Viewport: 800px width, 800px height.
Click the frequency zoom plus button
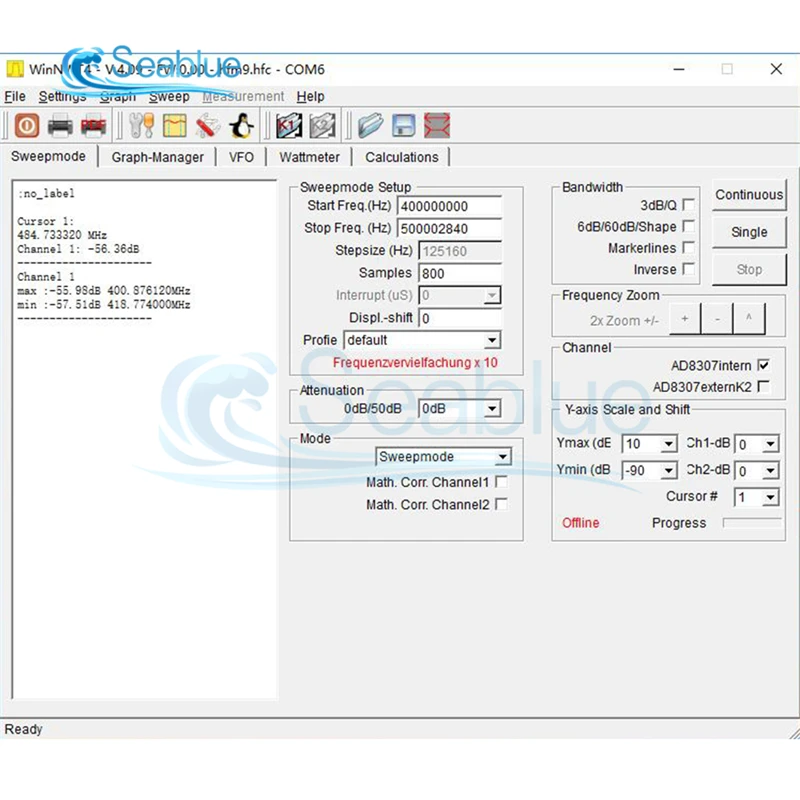coord(685,318)
